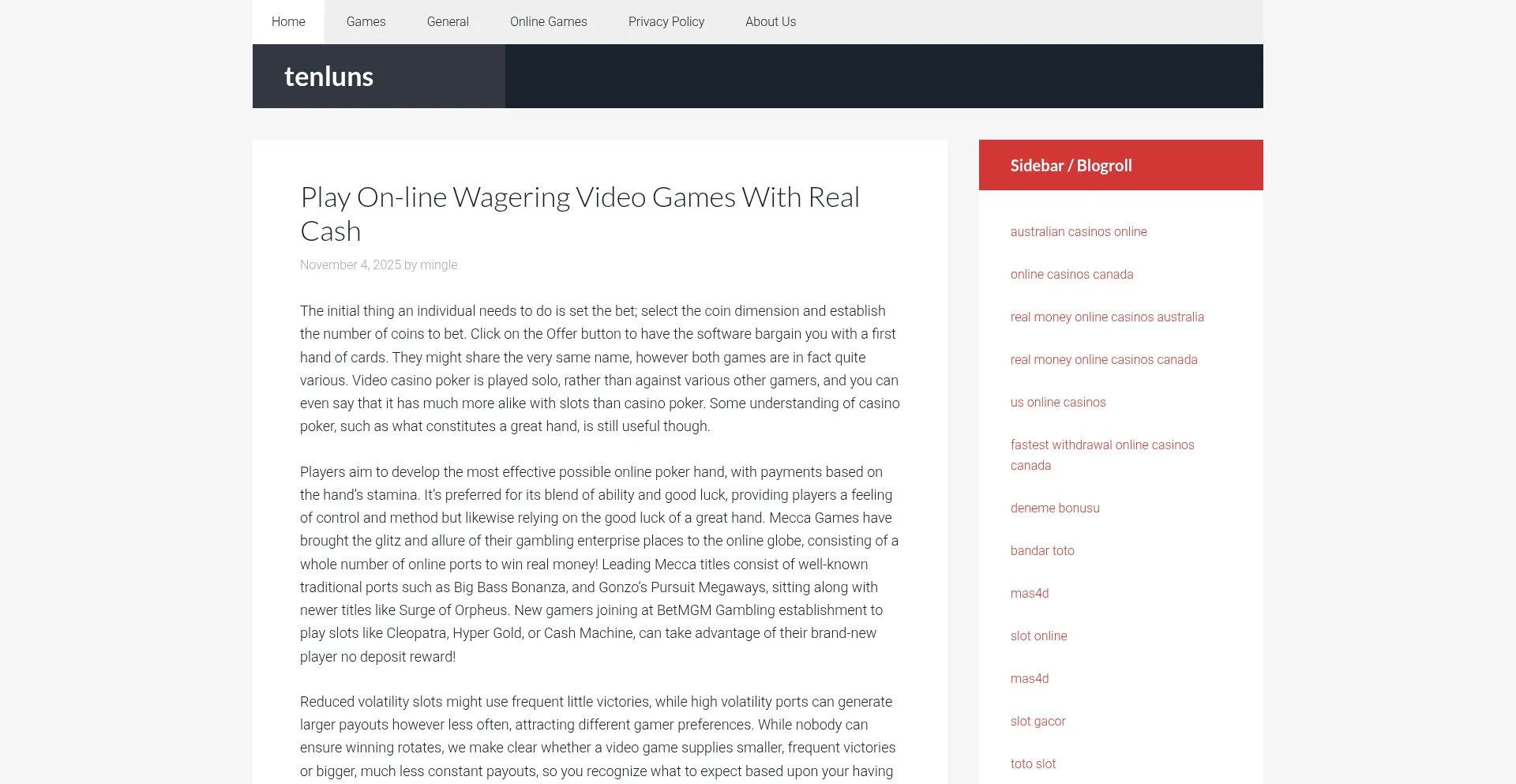Open the Home menu item
Viewport: 1516px width, 784px height.
pyautogui.click(x=288, y=22)
